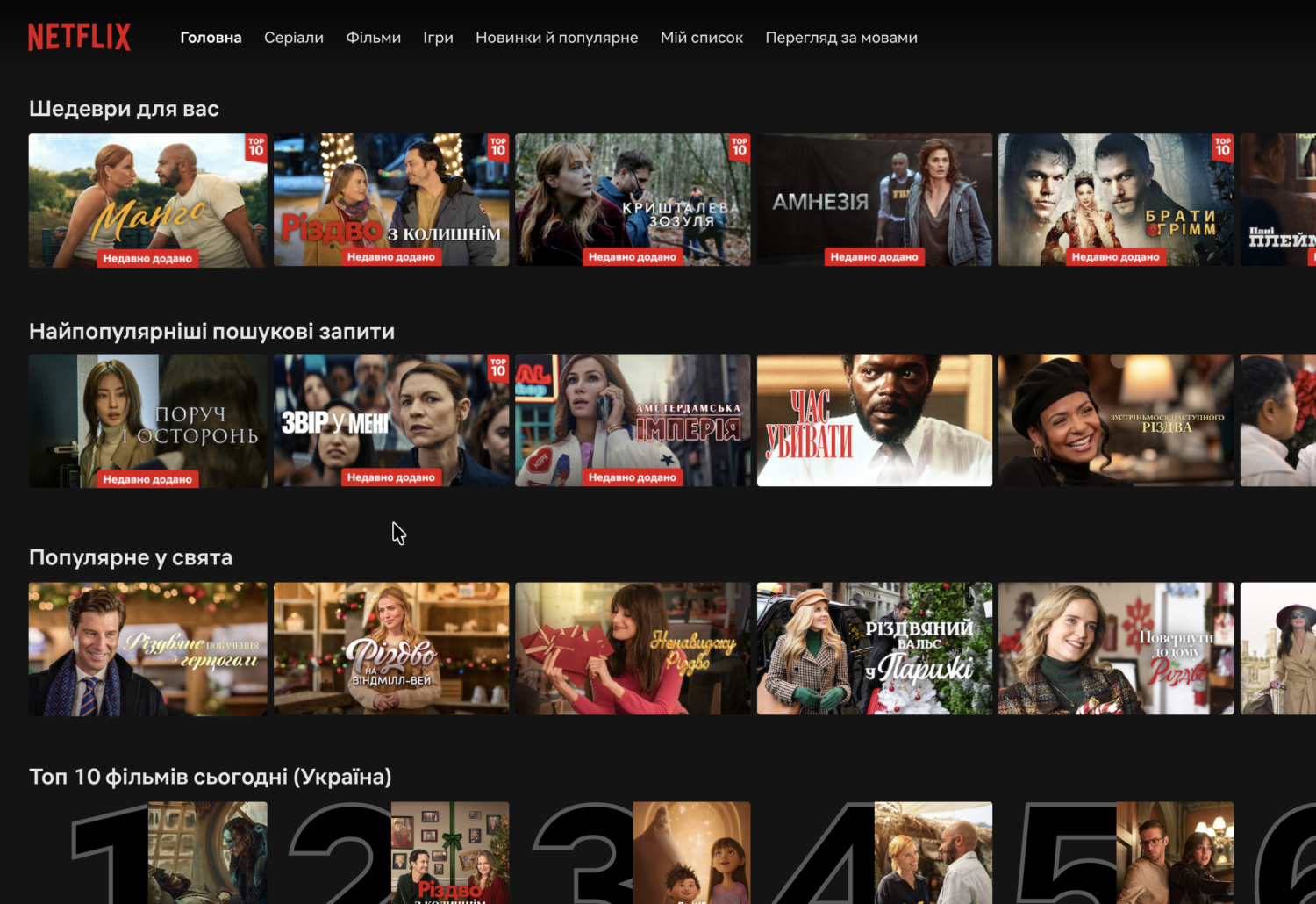Open the Фільми section
Viewport: 1316px width, 904px height.
373,38
